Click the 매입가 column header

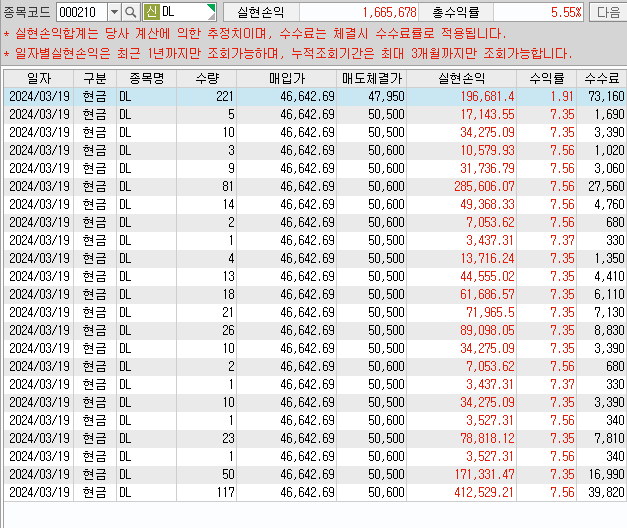287,78
